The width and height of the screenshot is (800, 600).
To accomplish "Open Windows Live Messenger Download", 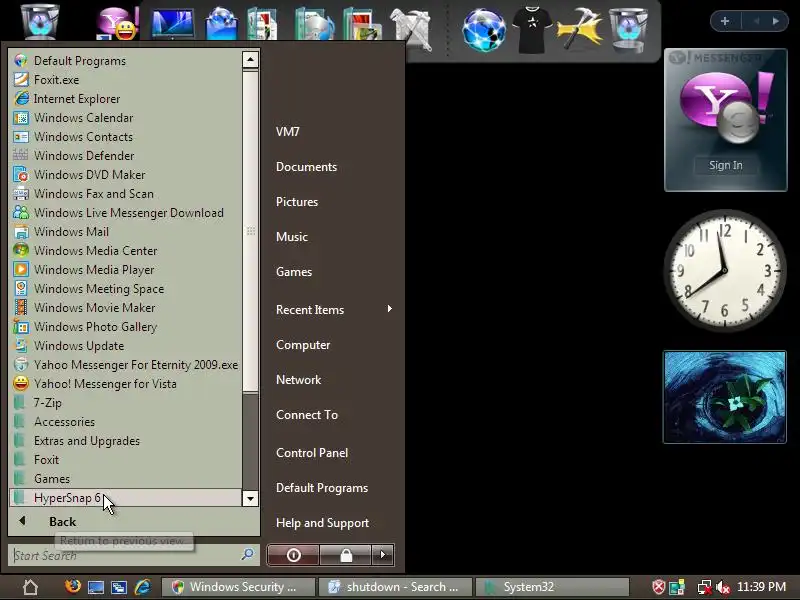I will pyautogui.click(x=125, y=213).
